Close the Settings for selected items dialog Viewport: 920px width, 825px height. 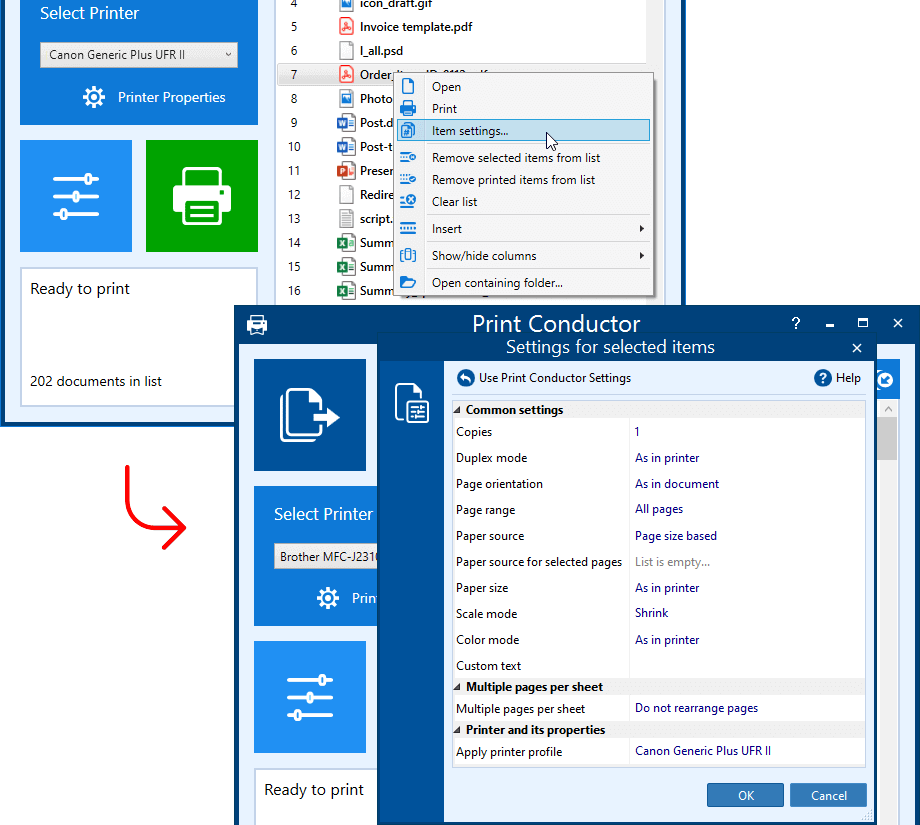coord(857,348)
